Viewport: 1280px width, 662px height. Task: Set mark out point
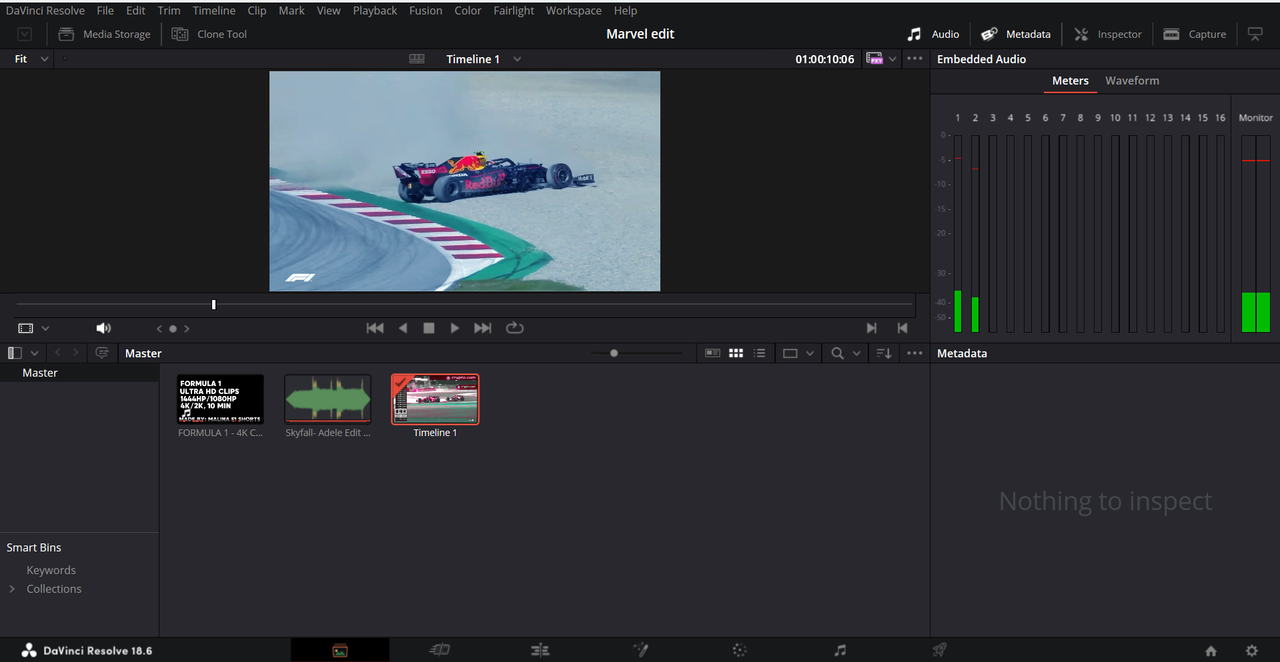[902, 328]
